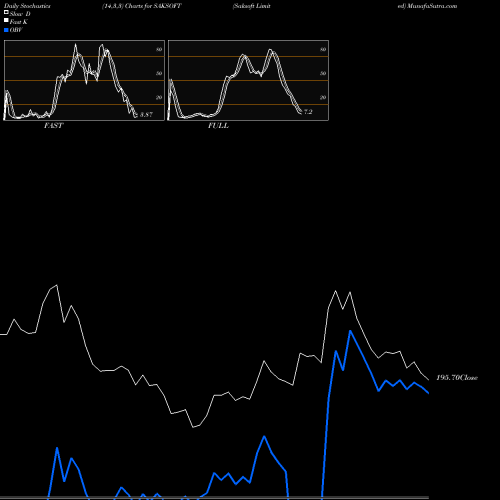Click the 20 level label in FAST chart

[159, 97]
